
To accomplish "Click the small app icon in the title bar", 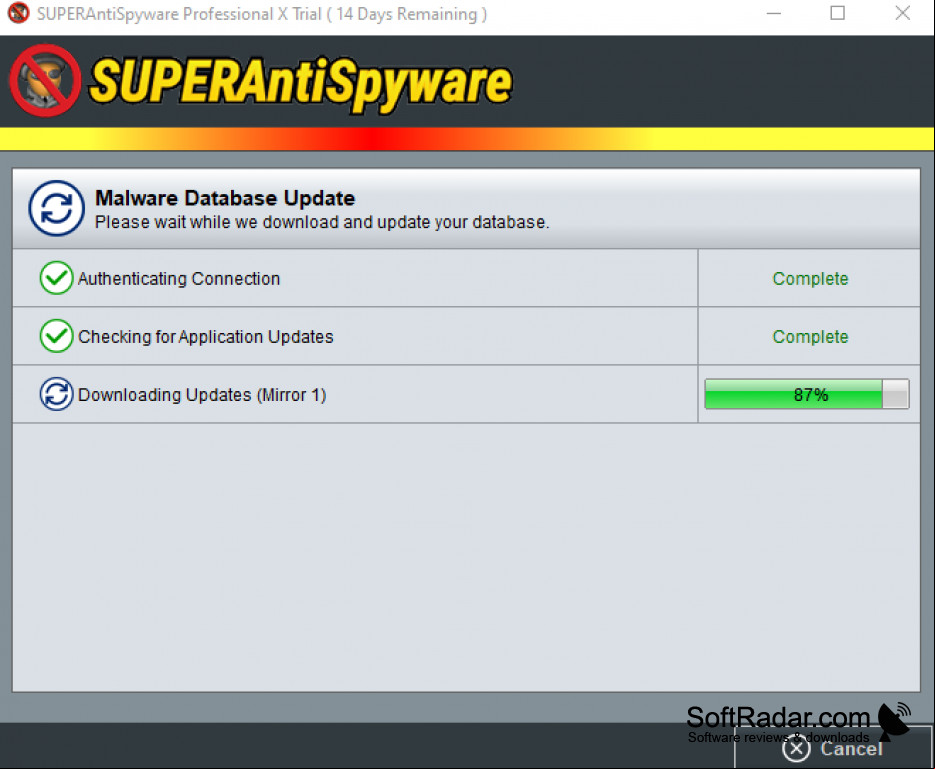I will 18,13.
